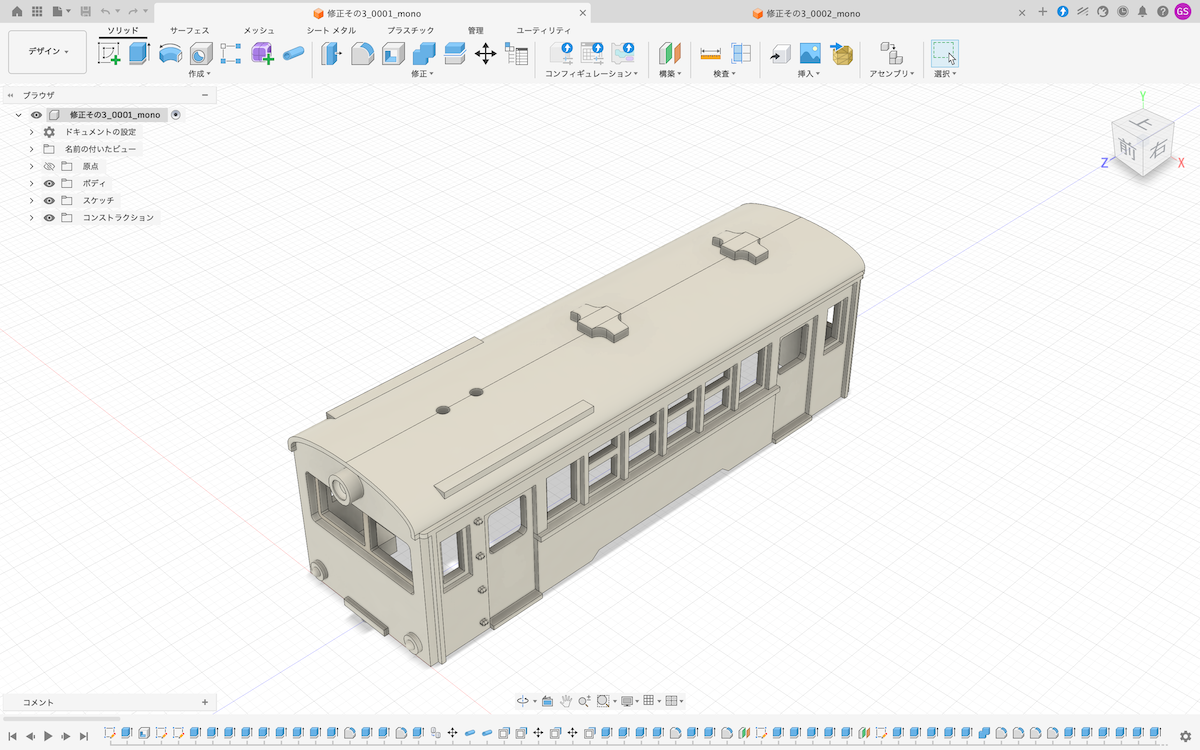Switch to the 管理 tab
The image size is (1200, 750).
tap(476, 31)
